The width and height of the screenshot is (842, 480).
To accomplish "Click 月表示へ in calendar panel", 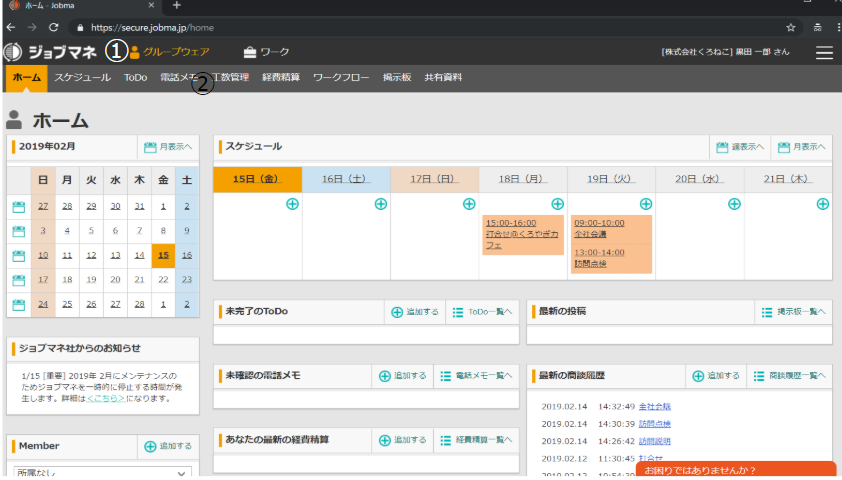I will point(168,147).
